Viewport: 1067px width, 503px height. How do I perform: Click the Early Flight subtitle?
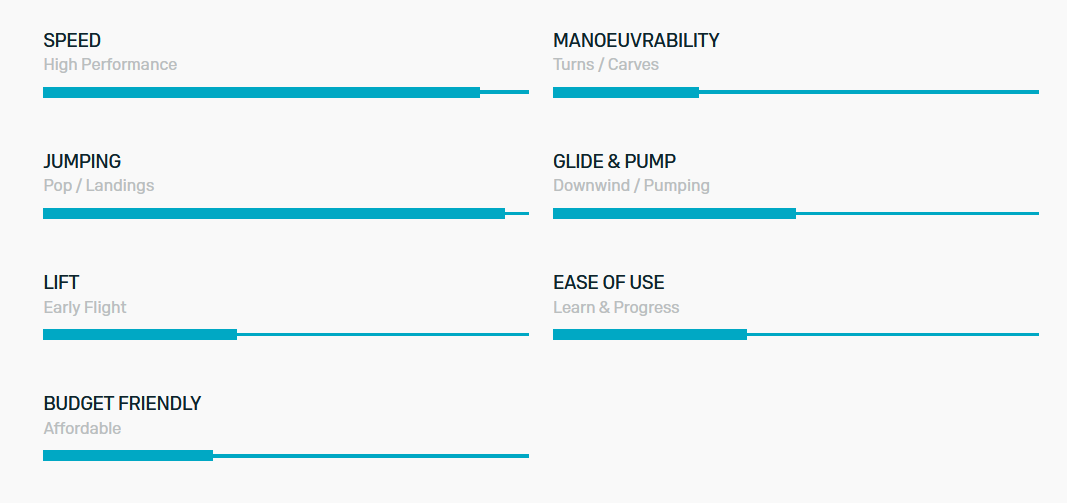pos(85,308)
